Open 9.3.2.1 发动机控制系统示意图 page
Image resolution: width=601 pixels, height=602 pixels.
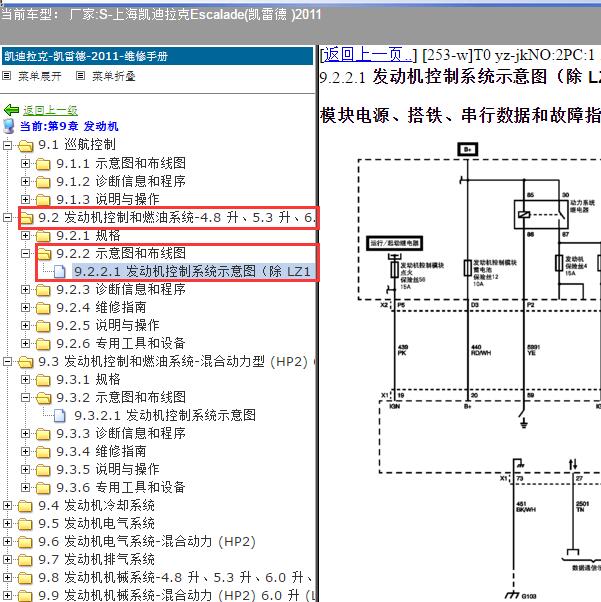(165, 415)
